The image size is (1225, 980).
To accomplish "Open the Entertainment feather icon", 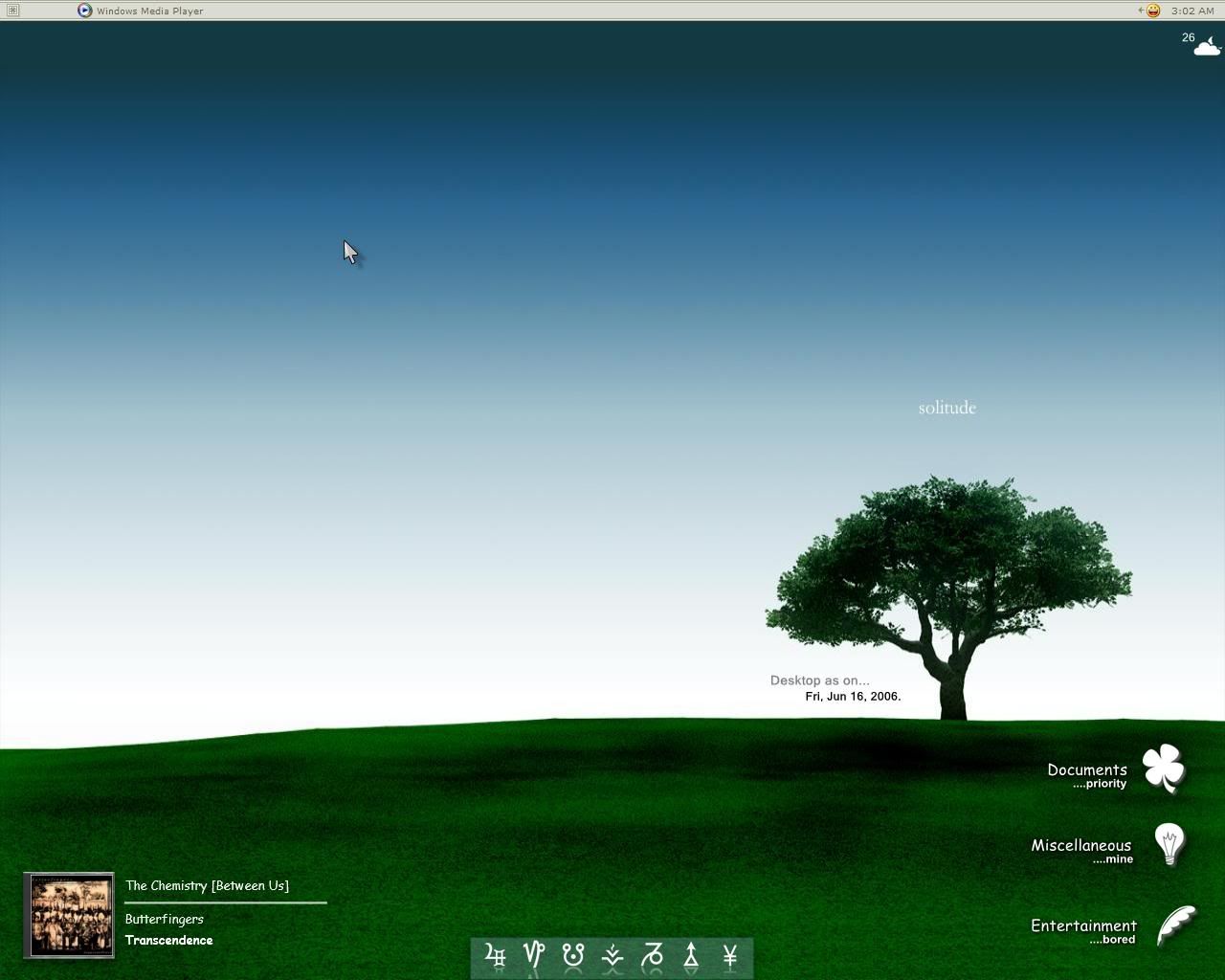I will pos(1176,926).
